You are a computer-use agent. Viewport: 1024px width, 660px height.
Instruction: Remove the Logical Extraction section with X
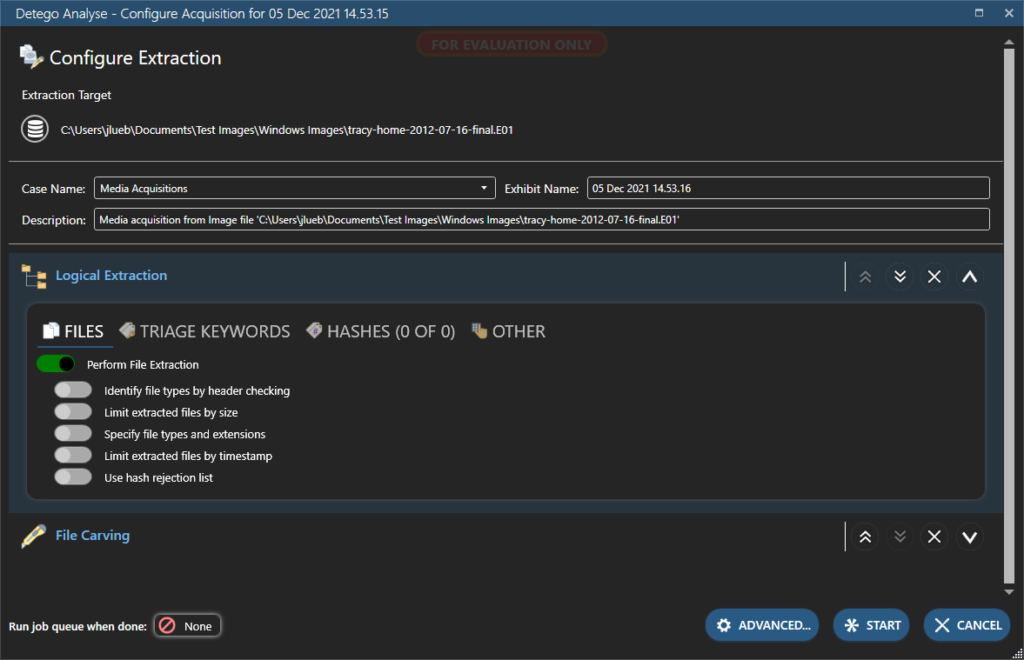pyautogui.click(x=935, y=277)
